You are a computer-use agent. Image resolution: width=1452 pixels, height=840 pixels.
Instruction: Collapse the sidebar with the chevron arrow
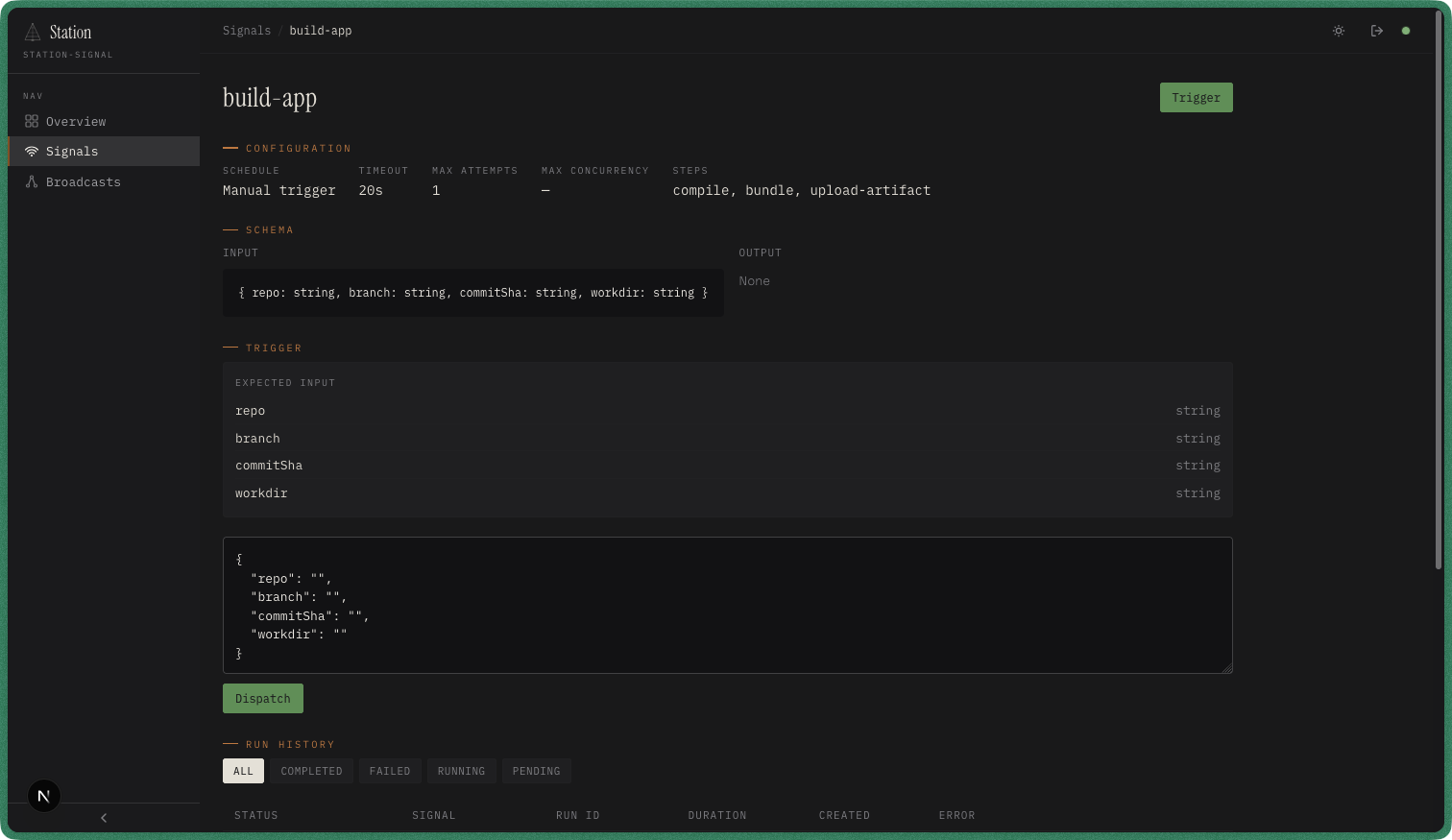click(103, 817)
